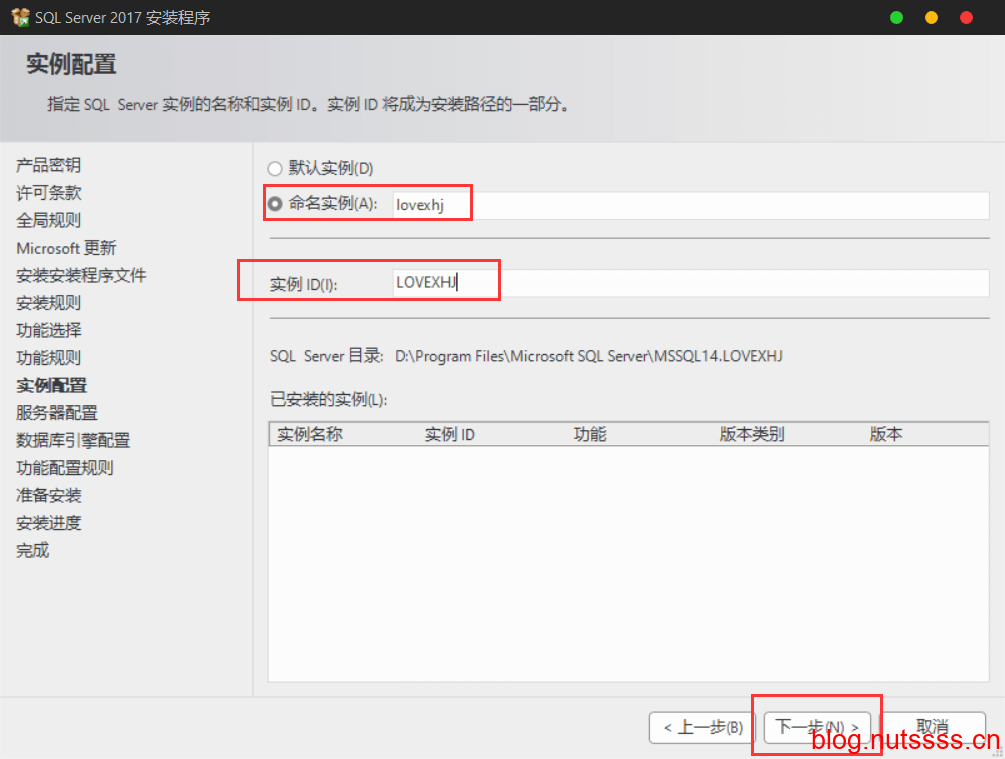Viewport: 1005px width, 759px height.
Task: Select the 命名实例 radio button
Action: [x=275, y=204]
